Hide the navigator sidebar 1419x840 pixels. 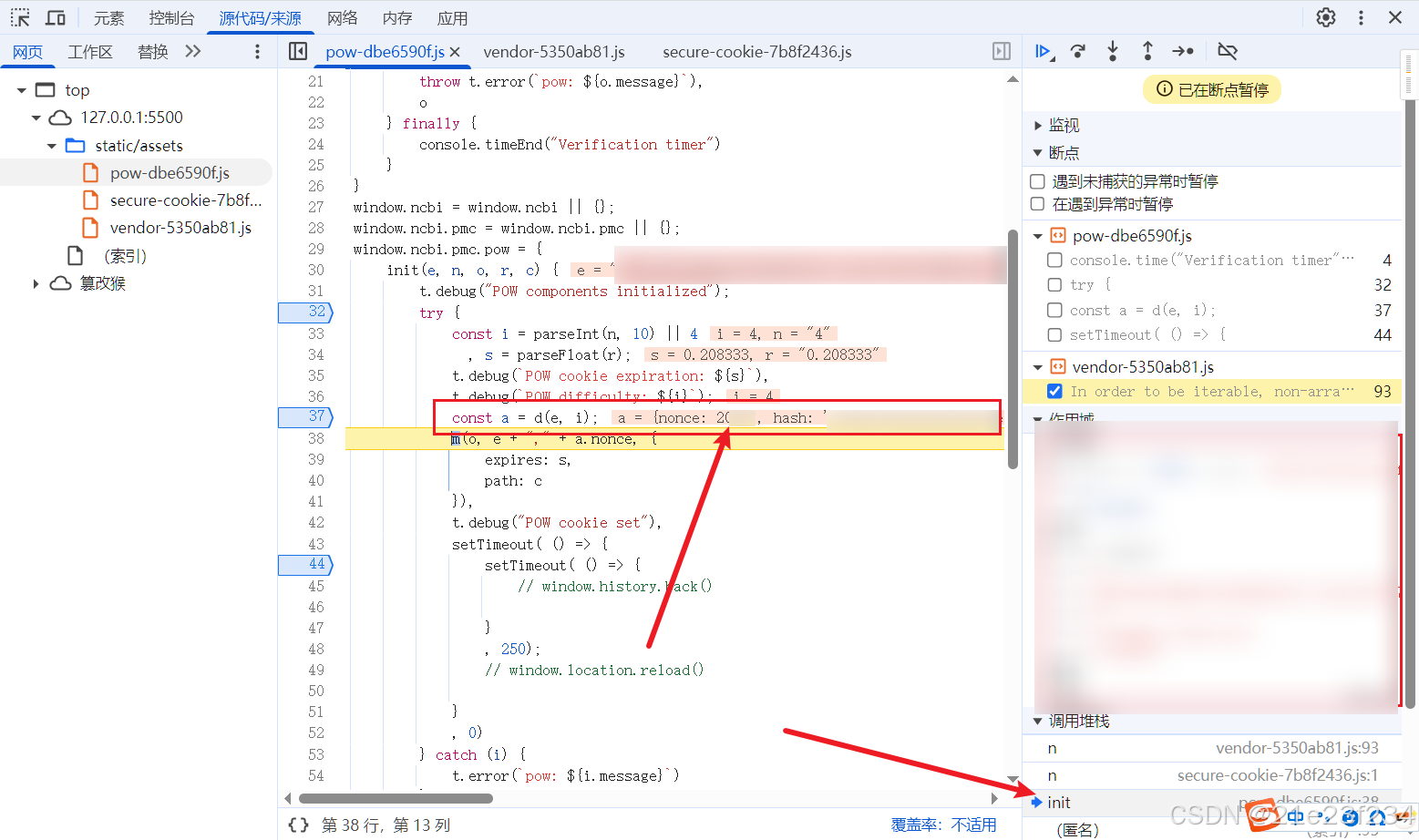tap(298, 51)
